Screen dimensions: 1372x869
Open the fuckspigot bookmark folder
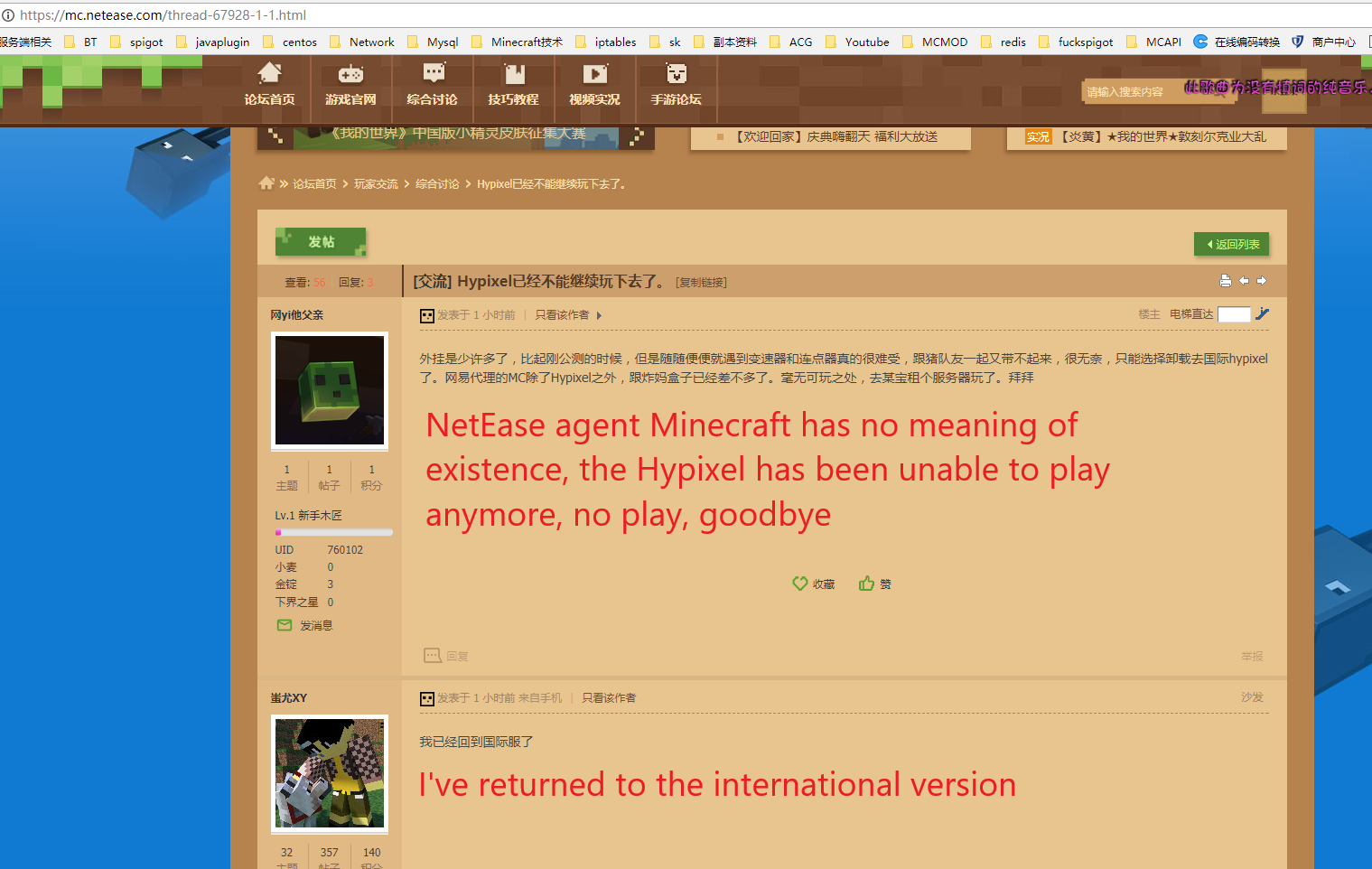[1076, 42]
